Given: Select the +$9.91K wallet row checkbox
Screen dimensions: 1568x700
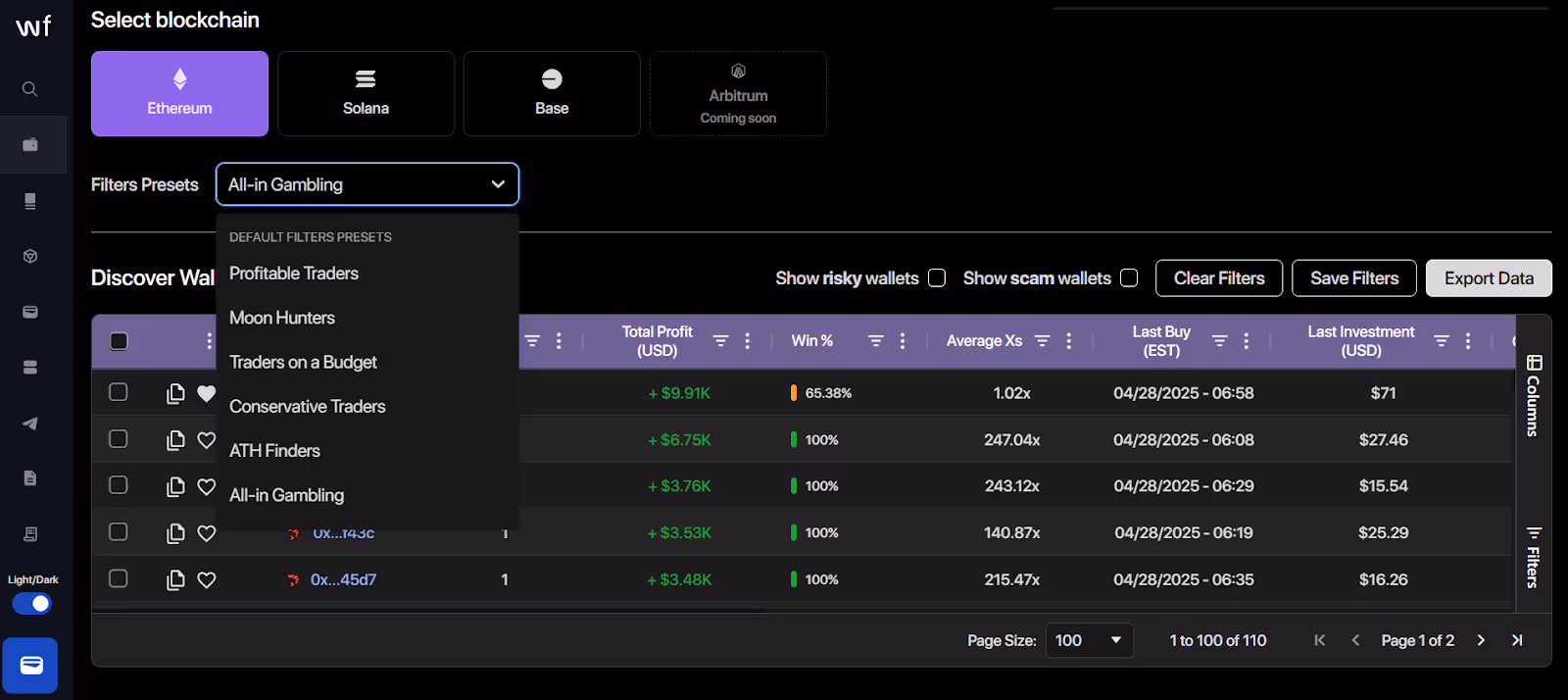Looking at the screenshot, I should tap(119, 392).
